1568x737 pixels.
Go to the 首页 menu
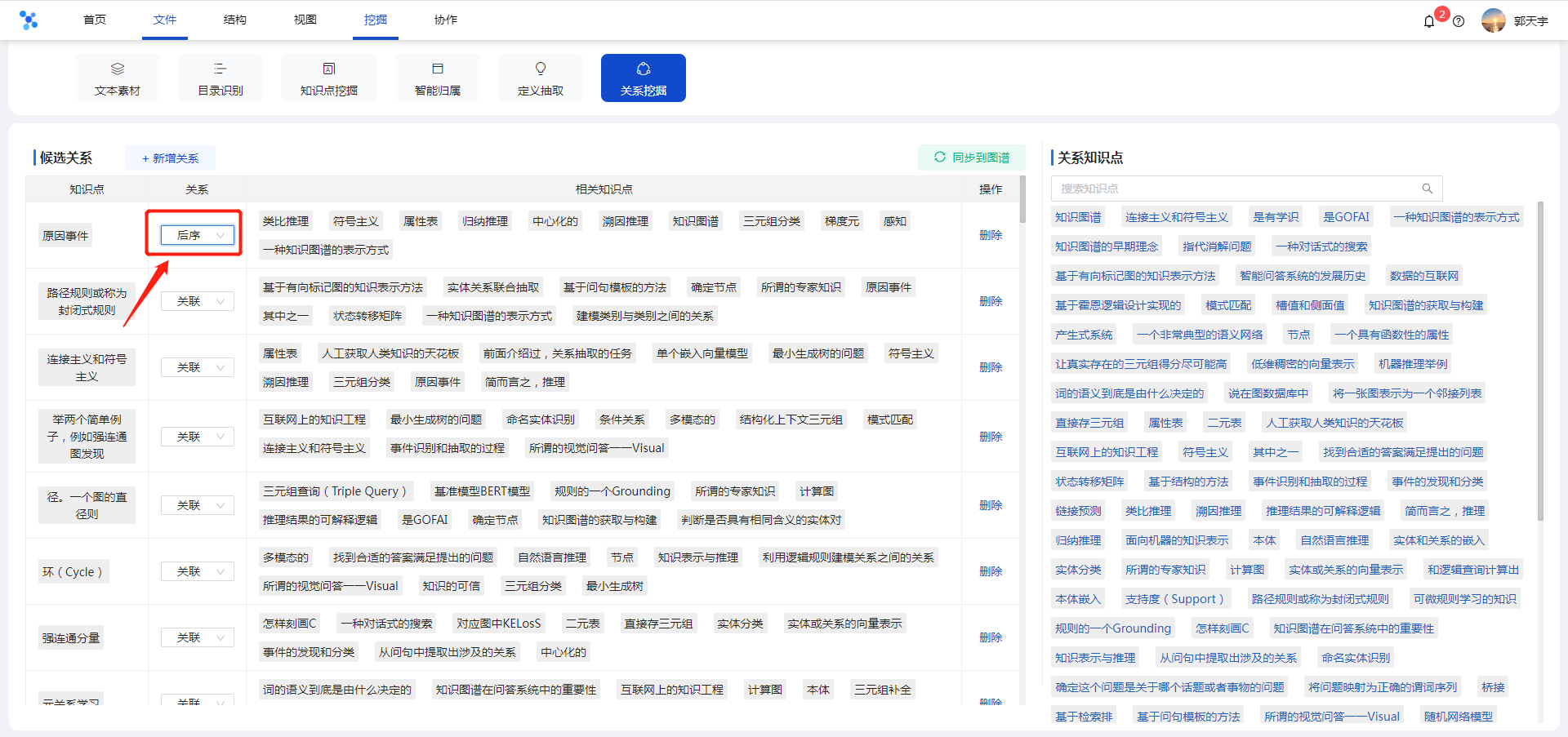[95, 20]
